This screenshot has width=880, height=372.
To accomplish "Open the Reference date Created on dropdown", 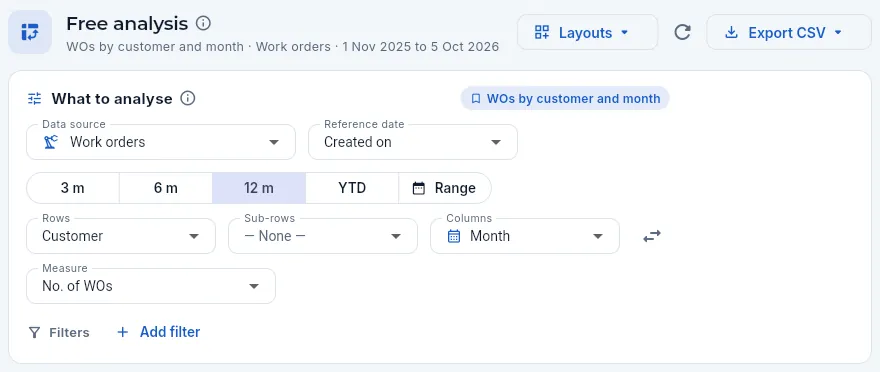I will [413, 142].
